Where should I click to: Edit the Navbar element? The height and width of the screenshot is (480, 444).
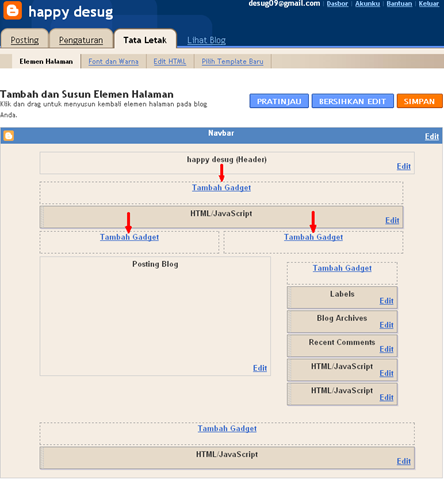tap(432, 136)
